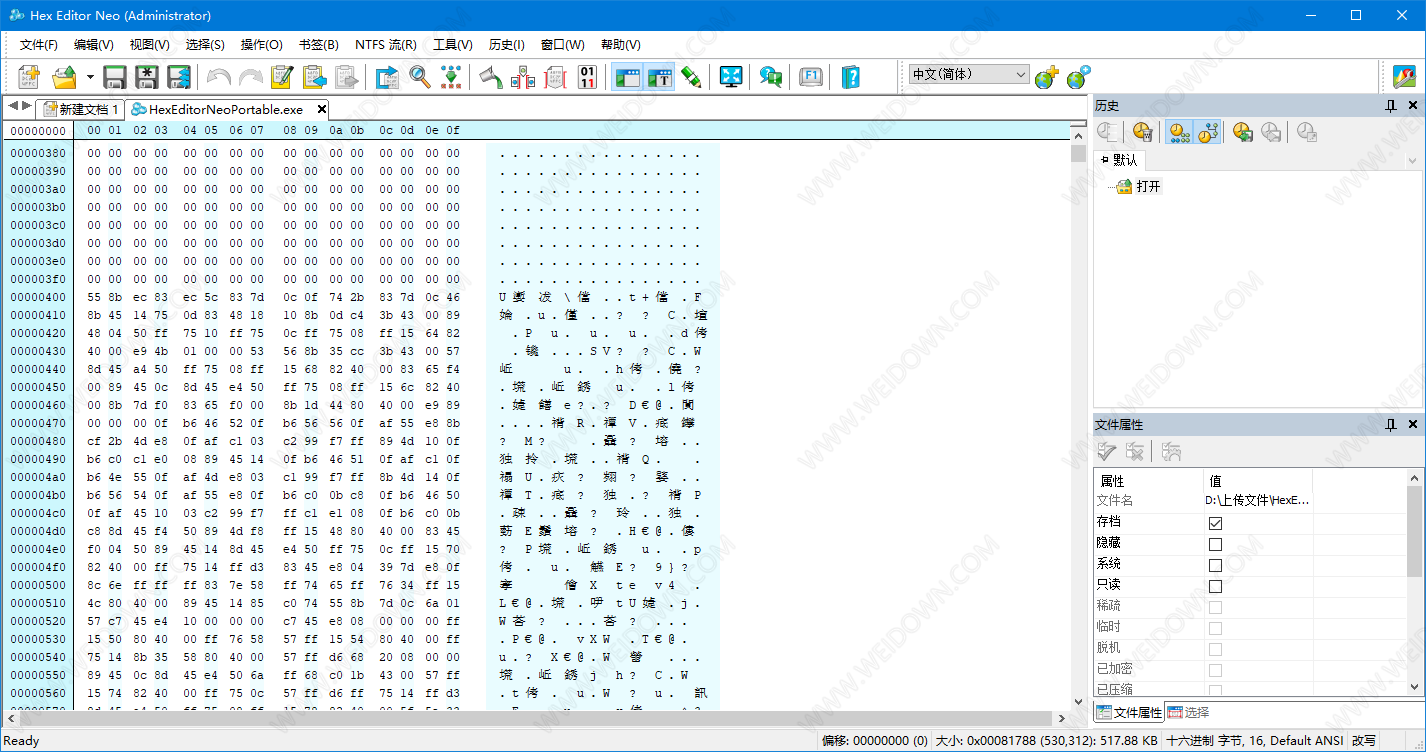Click the offset row 00000400
The image size is (1426, 752).
(38, 297)
